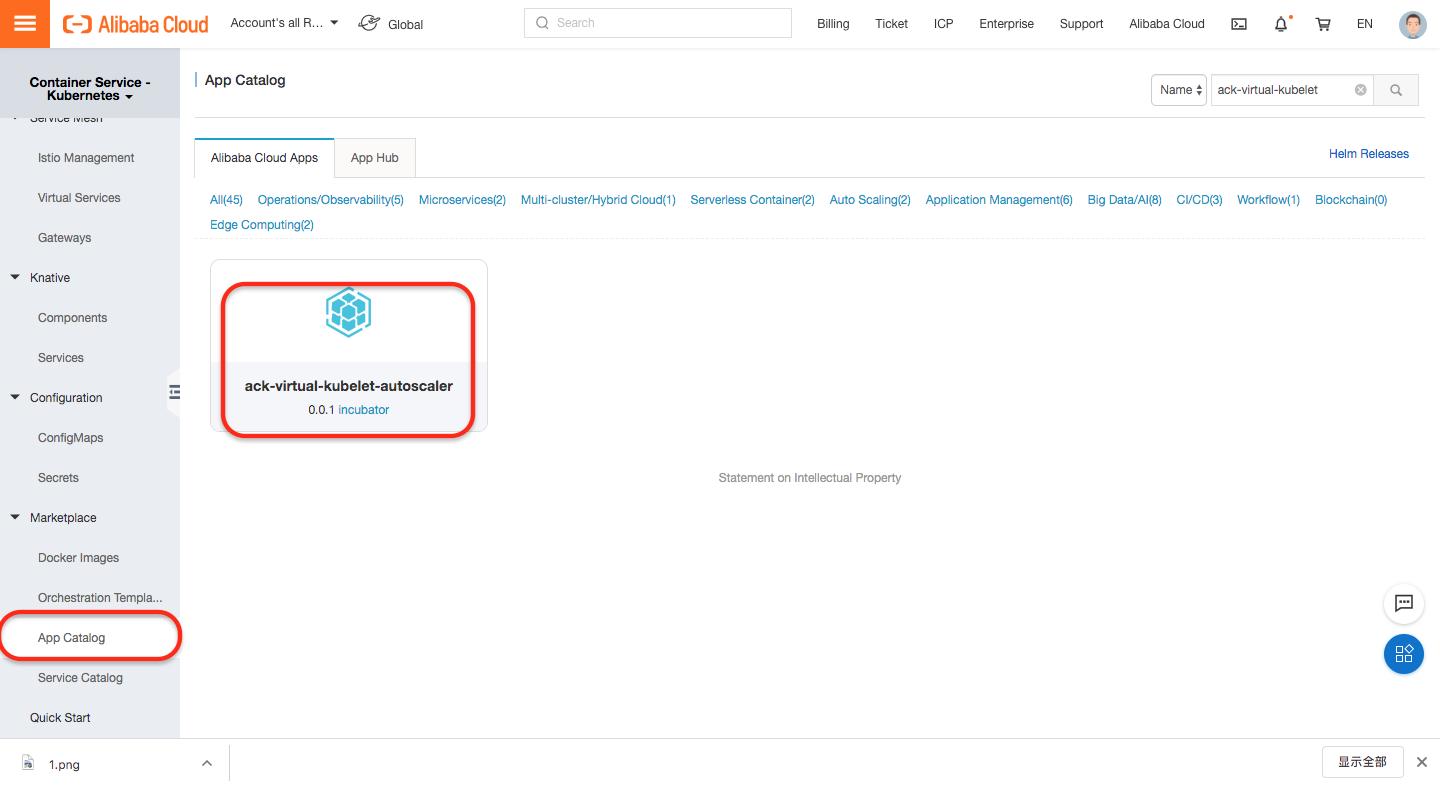Click the Global region planet icon
The width and height of the screenshot is (1440, 787).
(x=369, y=23)
